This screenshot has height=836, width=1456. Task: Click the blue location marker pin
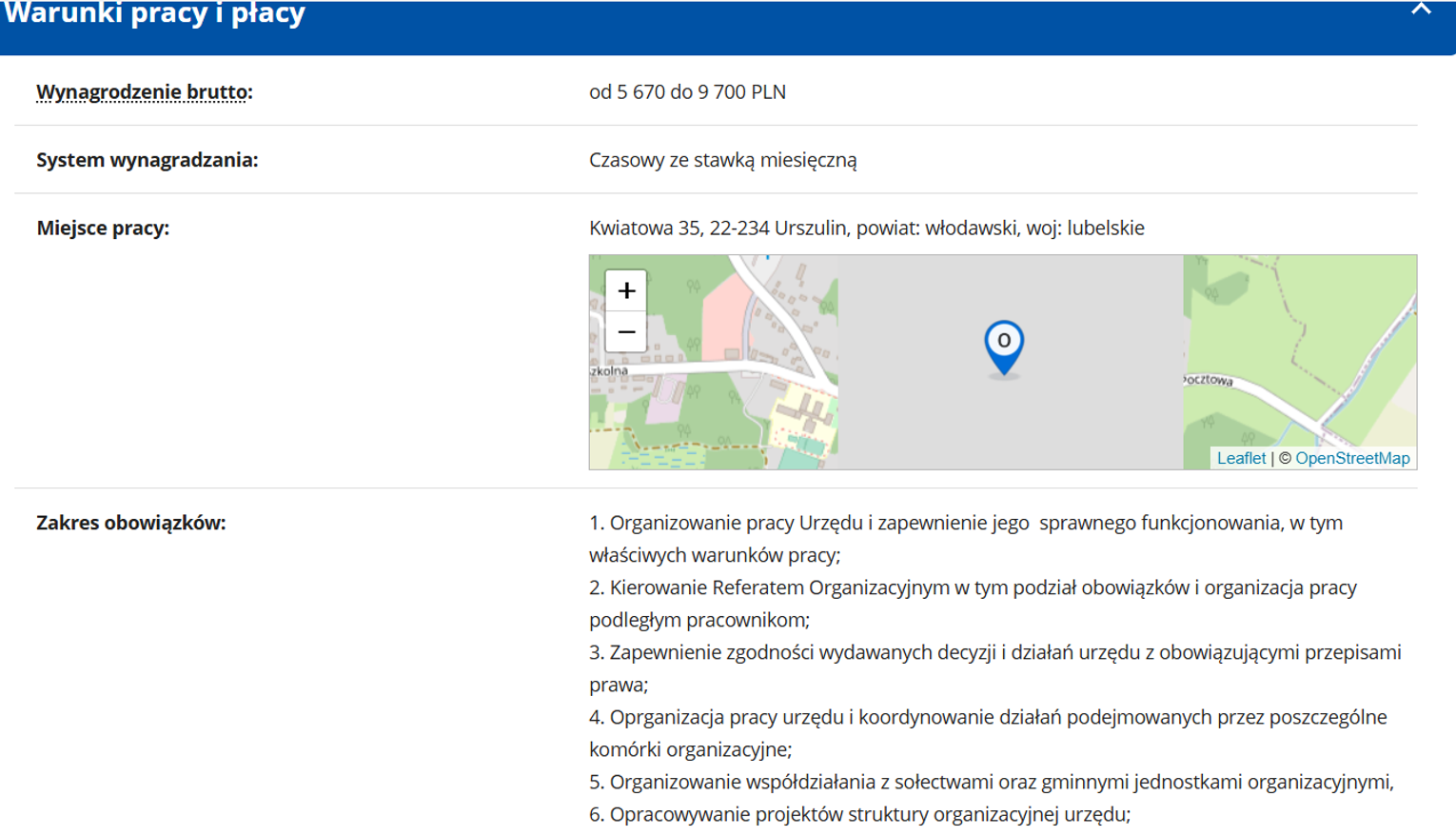pyautogui.click(x=1003, y=345)
